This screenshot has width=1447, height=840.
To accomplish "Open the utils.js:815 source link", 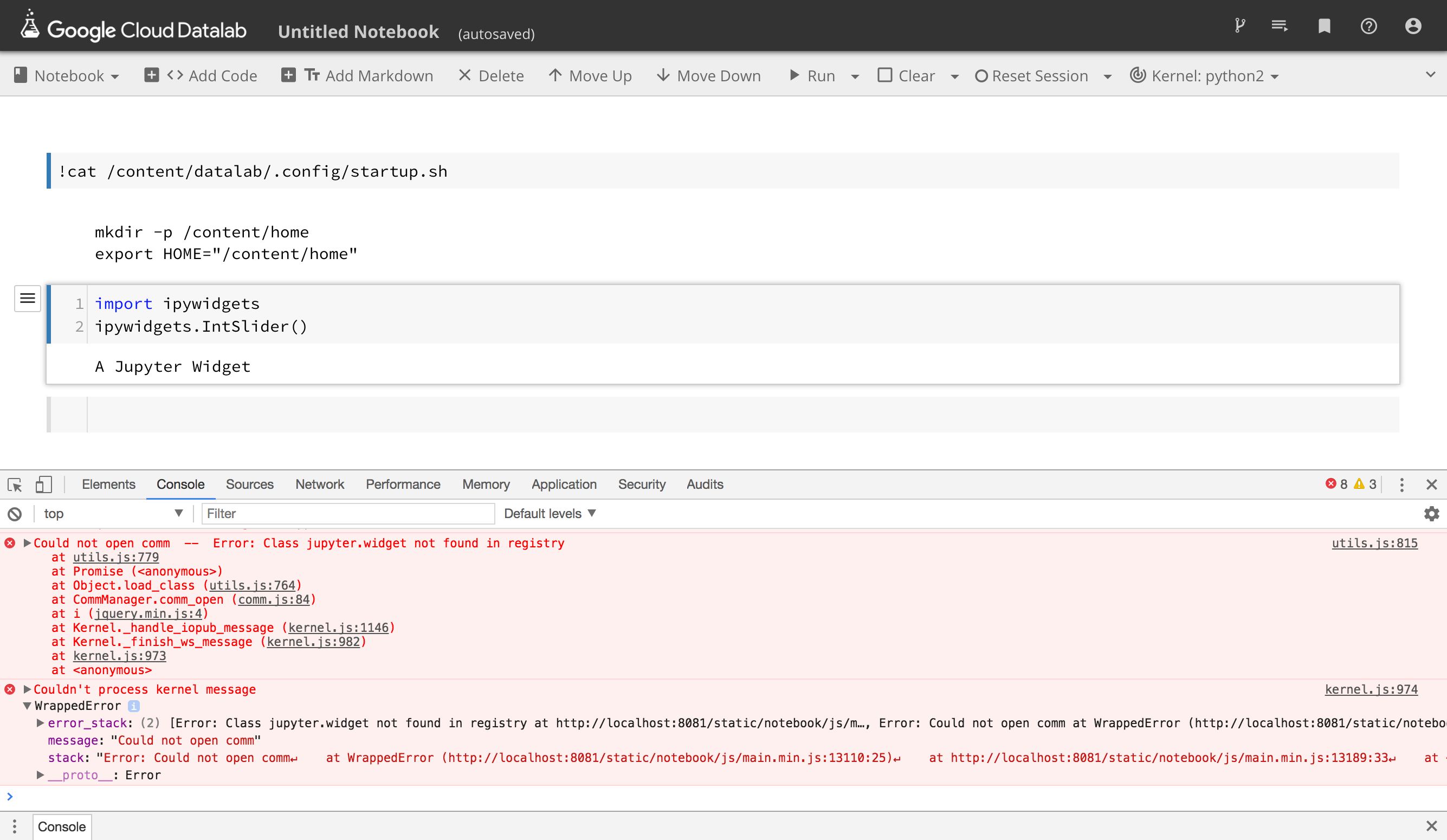I will click(x=1374, y=542).
